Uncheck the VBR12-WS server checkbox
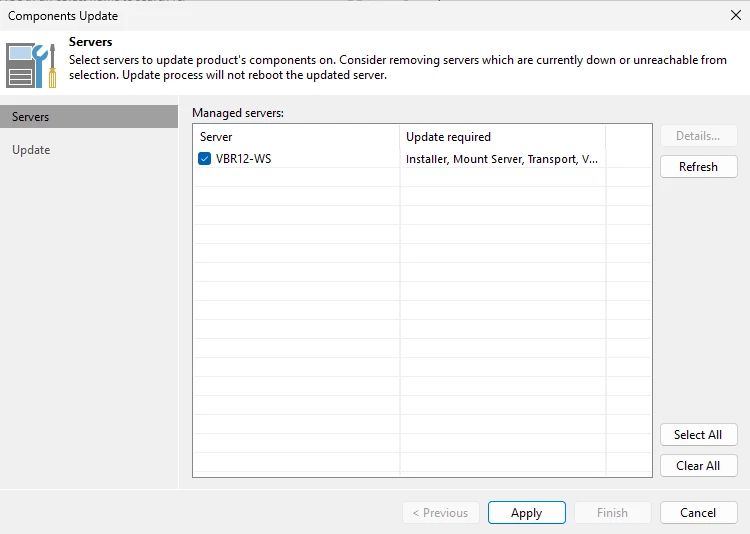The height and width of the screenshot is (534, 750). click(x=204, y=158)
